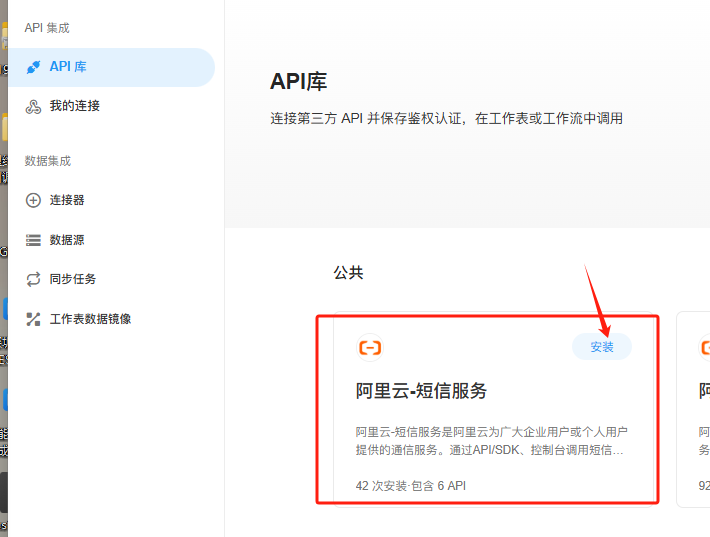
Task: Go to 我的连接 in the sidebar
Action: coord(75,106)
